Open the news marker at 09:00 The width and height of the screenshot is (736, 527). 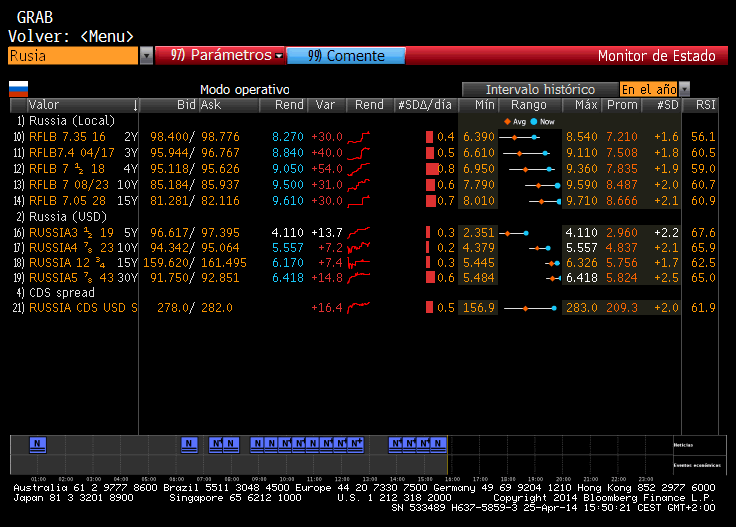point(257,444)
